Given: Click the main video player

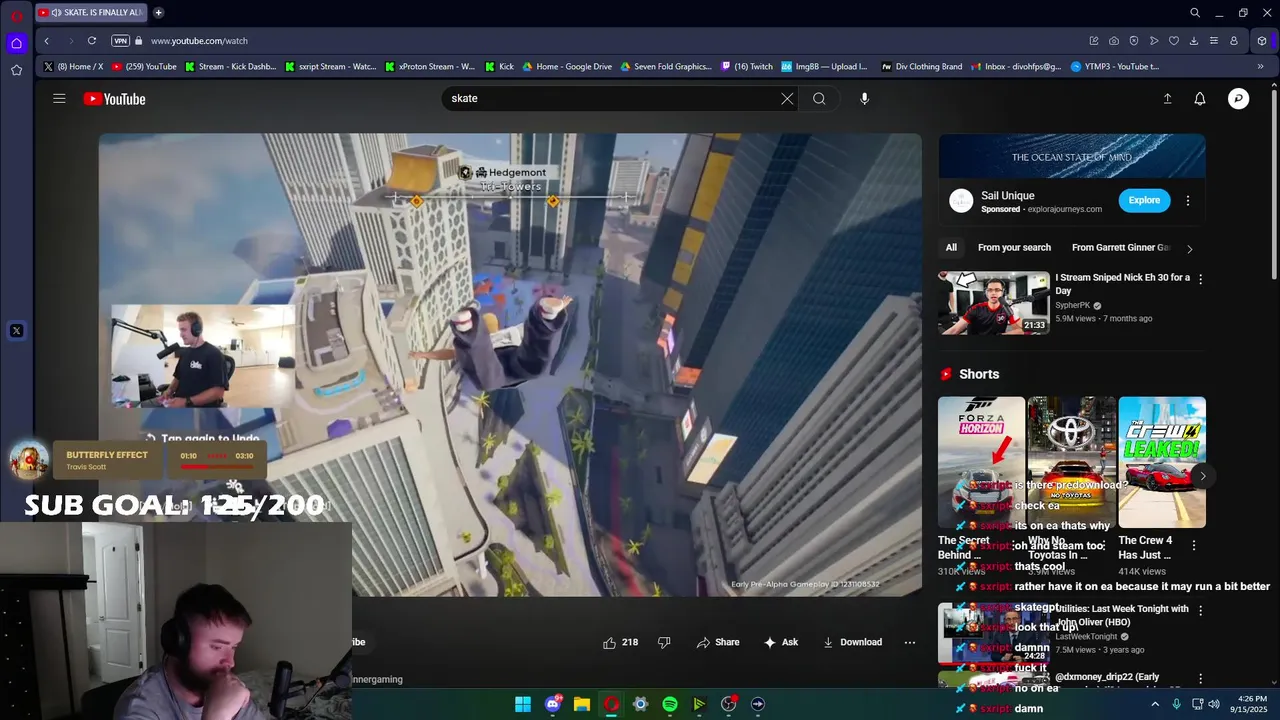Looking at the screenshot, I should tap(510, 365).
